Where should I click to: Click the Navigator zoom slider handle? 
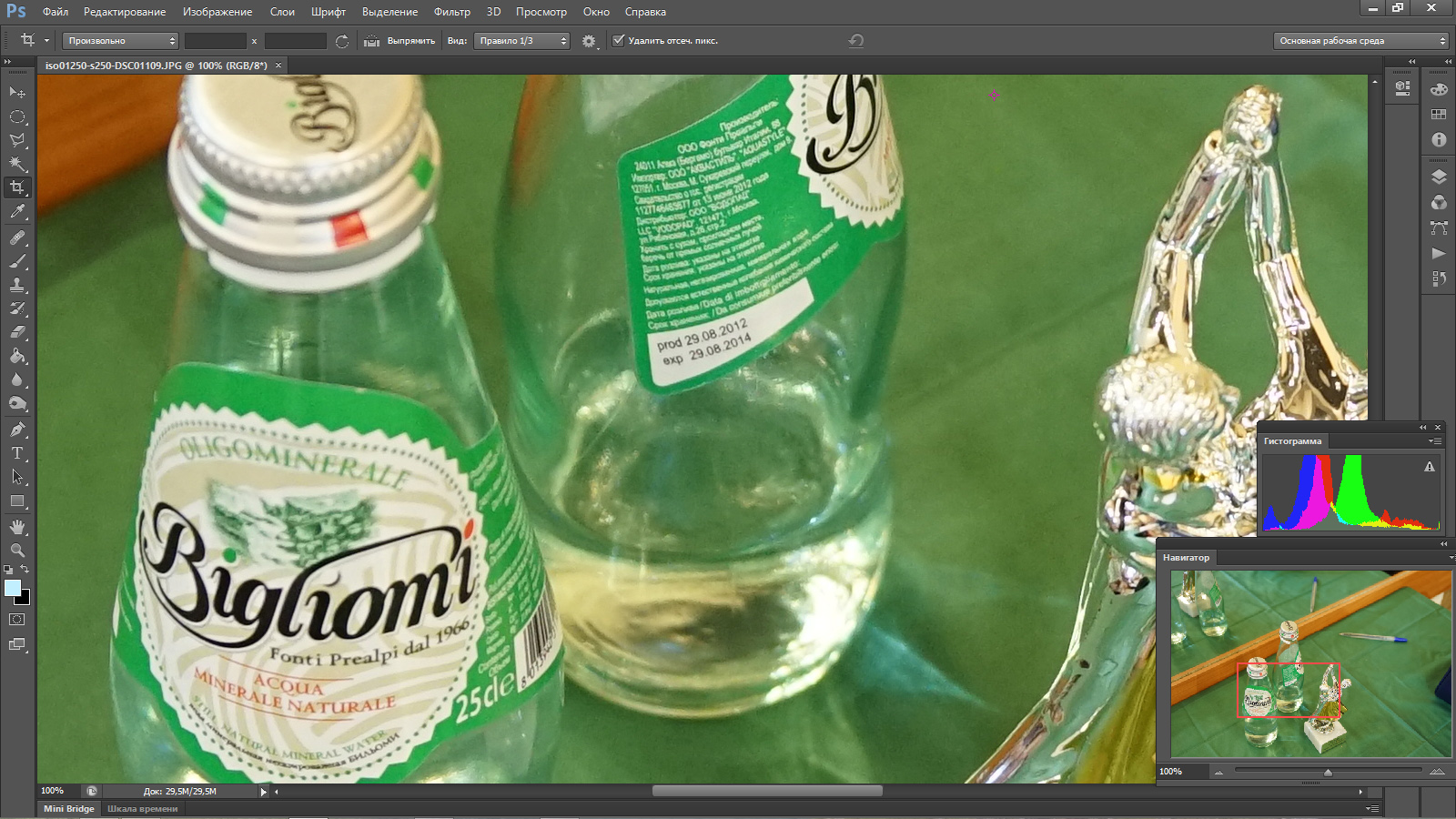pyautogui.click(x=1328, y=772)
